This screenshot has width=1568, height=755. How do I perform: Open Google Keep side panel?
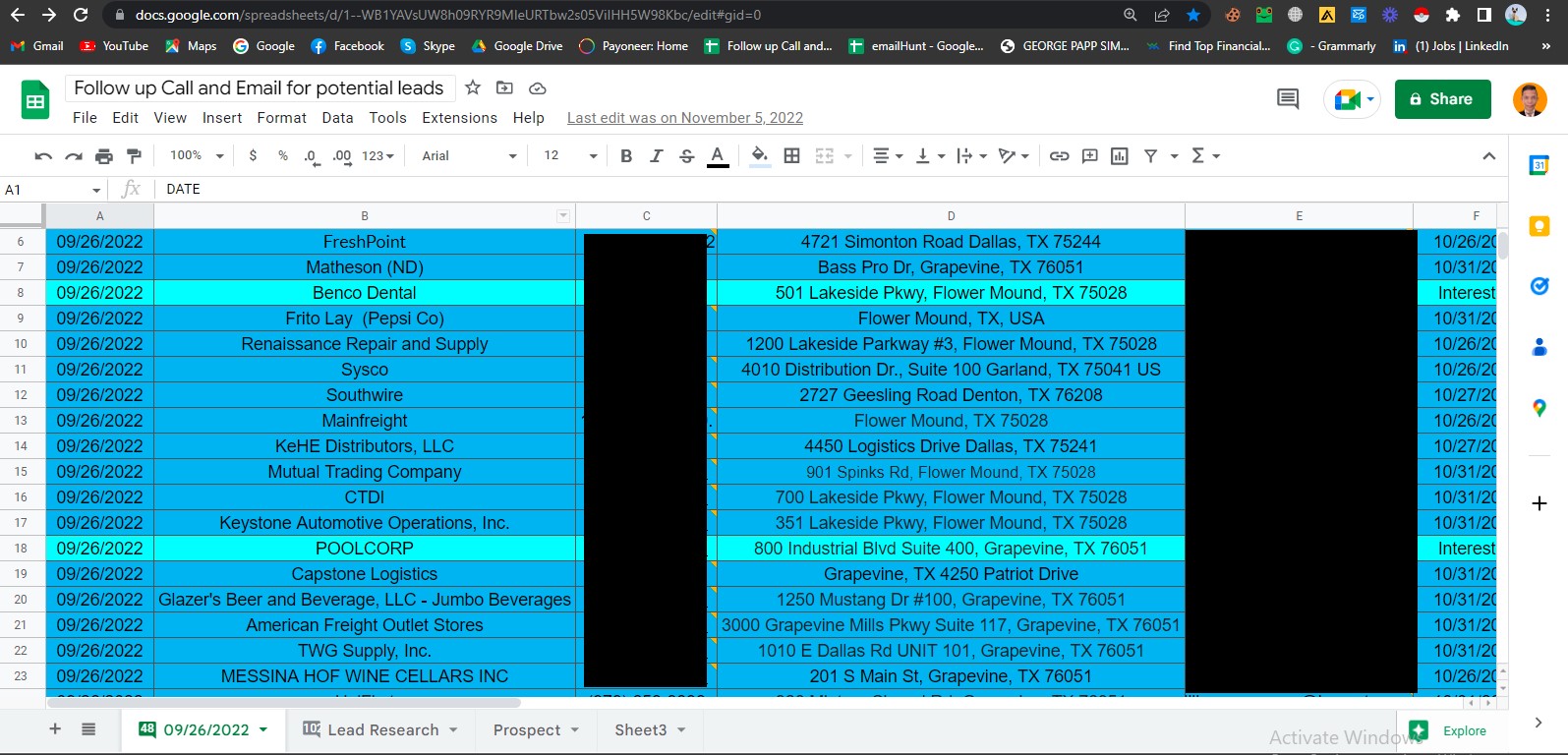click(x=1539, y=226)
